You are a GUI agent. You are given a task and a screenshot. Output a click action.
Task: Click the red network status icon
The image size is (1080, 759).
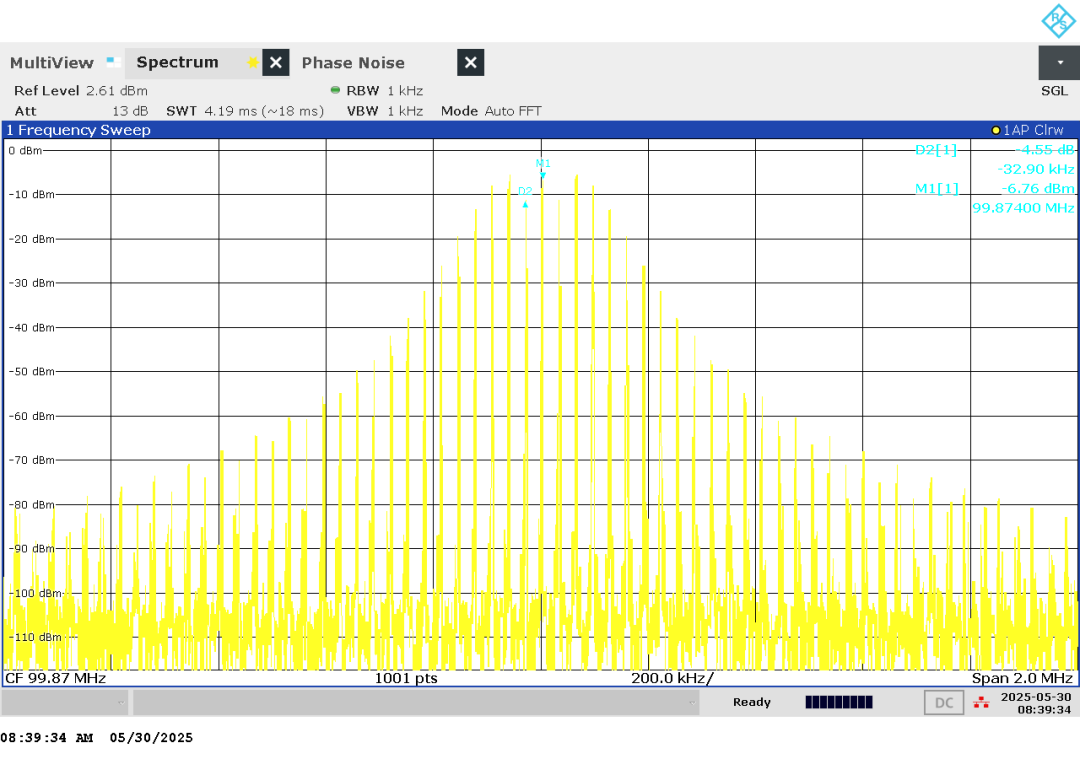point(981,703)
